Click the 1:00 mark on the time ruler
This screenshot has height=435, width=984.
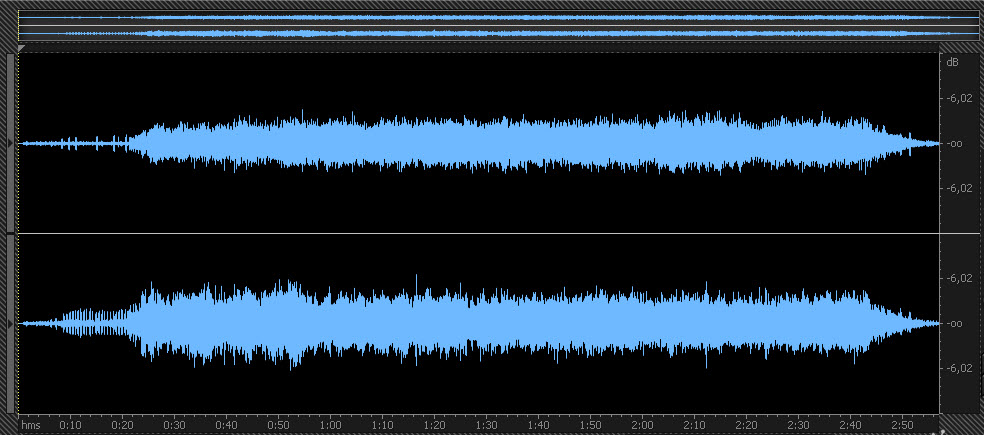pos(331,425)
